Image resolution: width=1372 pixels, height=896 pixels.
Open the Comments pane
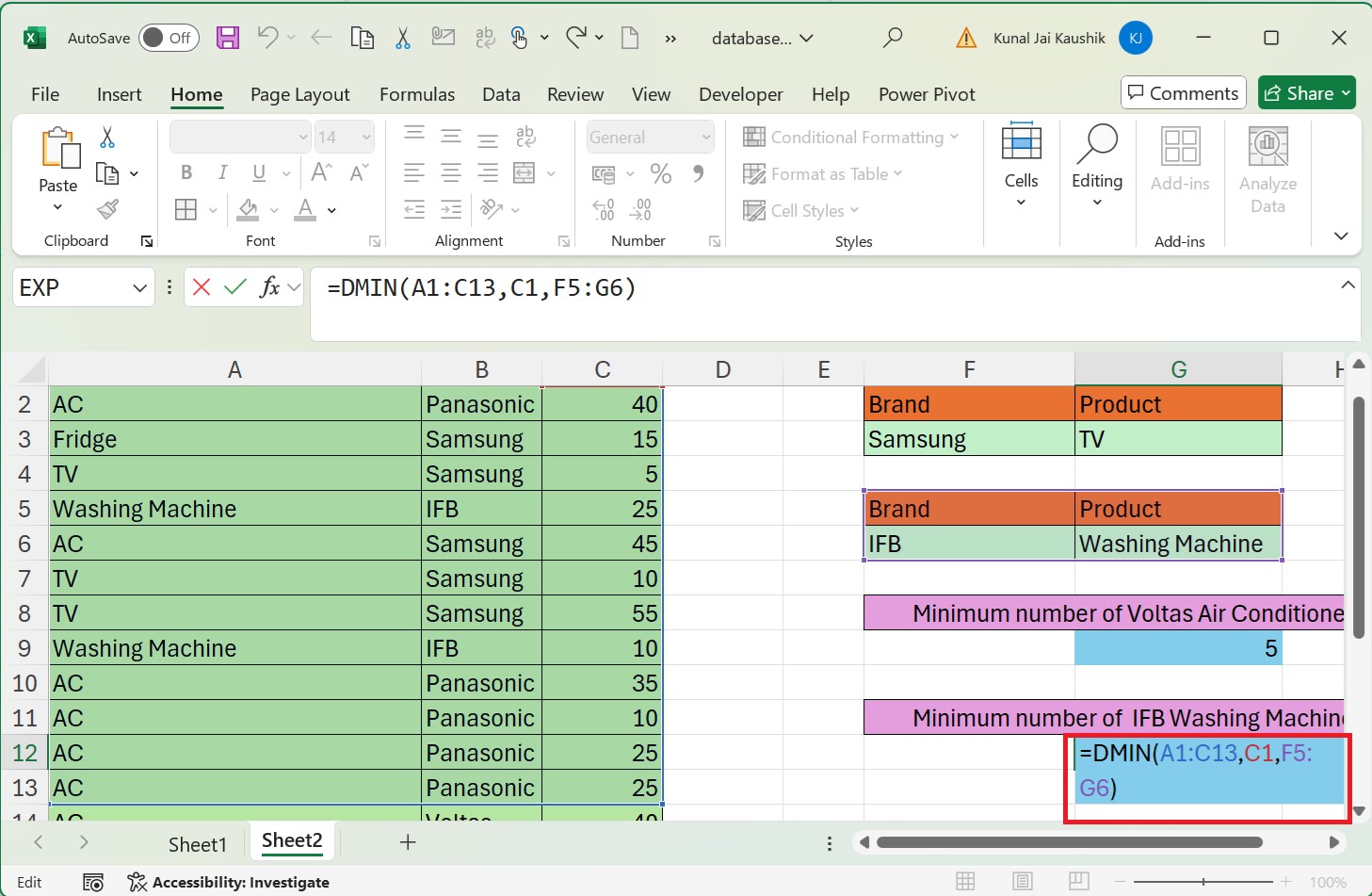click(x=1183, y=92)
